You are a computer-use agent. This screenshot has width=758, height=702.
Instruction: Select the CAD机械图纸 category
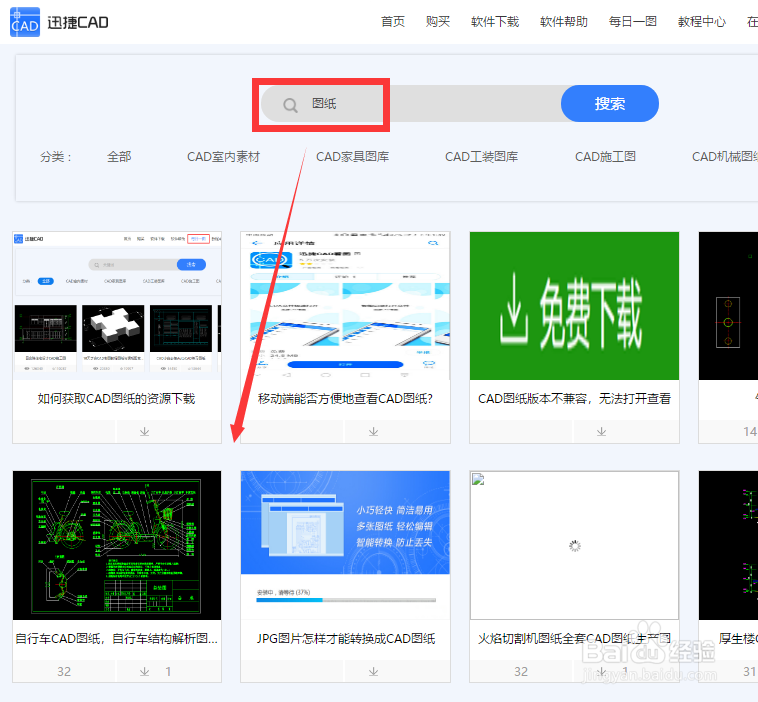(x=725, y=157)
